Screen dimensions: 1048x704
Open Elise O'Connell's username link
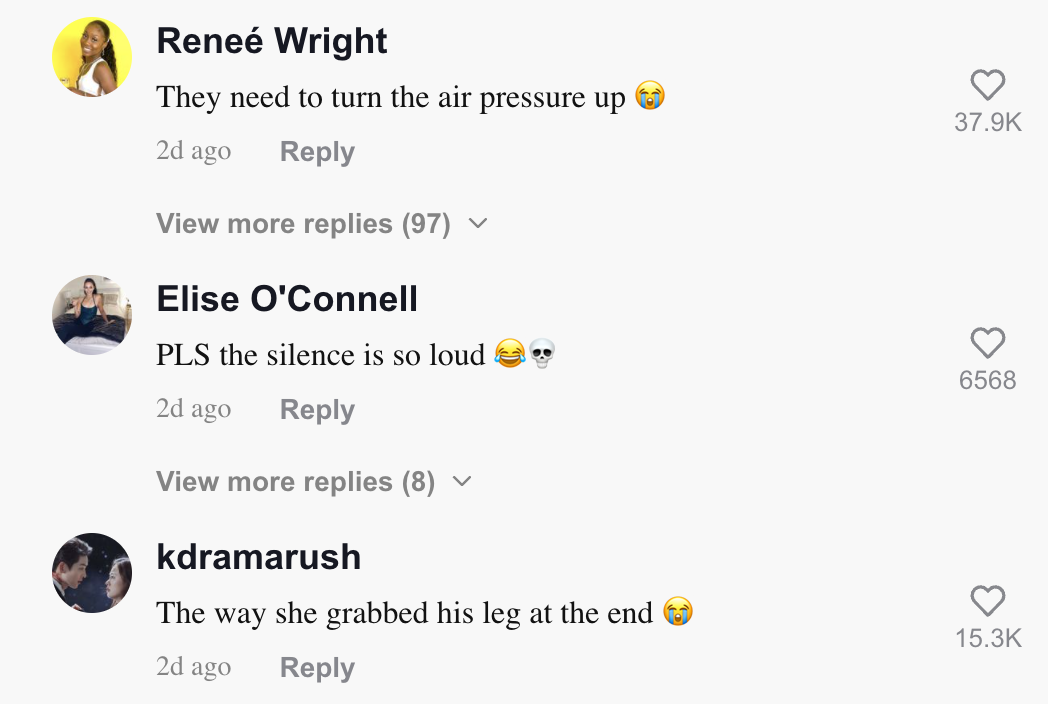pos(287,299)
